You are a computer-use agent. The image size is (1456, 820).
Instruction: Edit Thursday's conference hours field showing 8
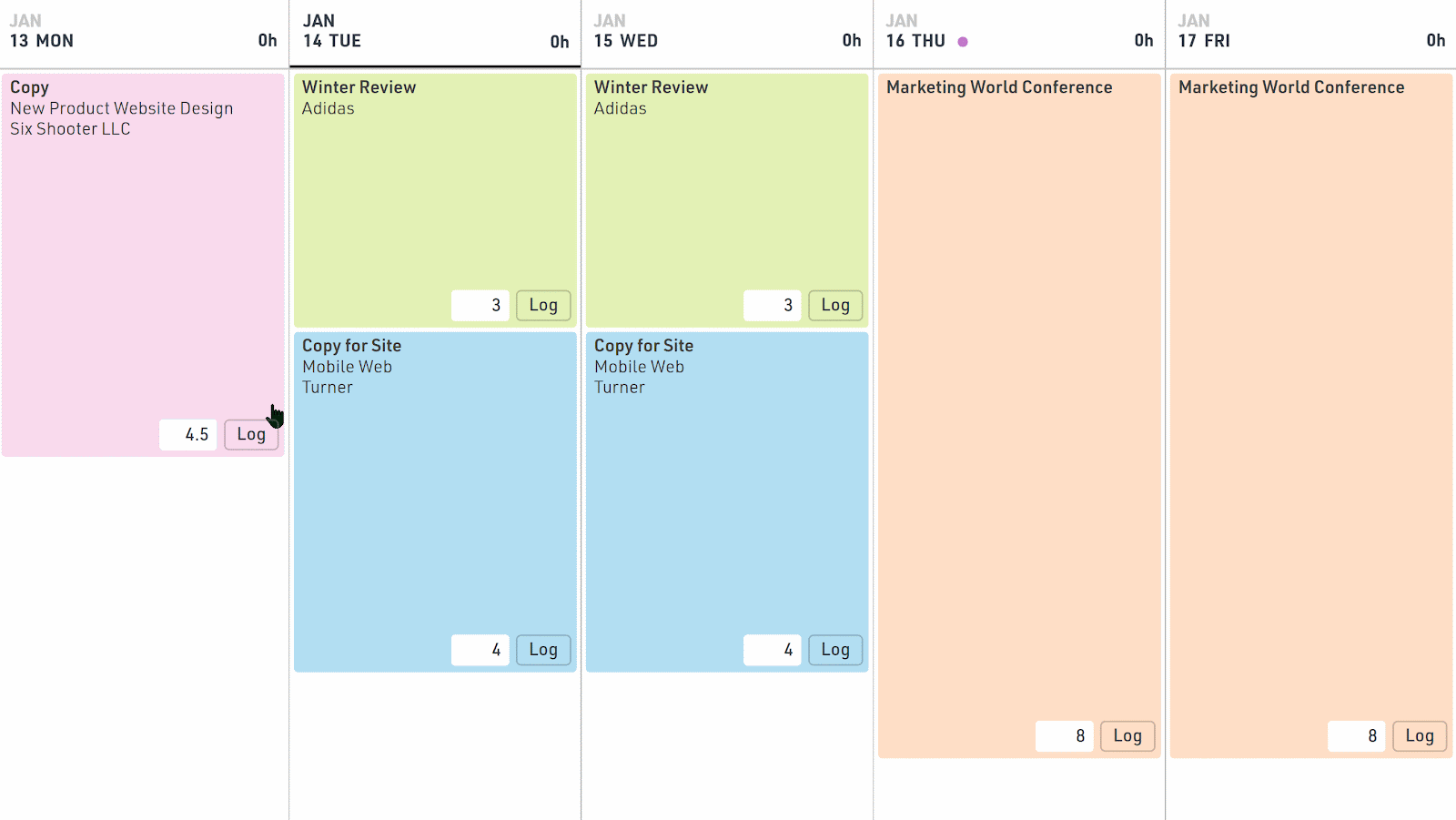1065,735
